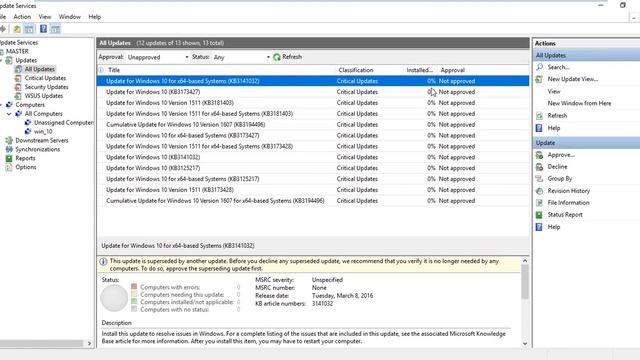Viewport: 640px width, 360px height.
Task: Click the Reports icon in tree
Action: tap(9, 158)
